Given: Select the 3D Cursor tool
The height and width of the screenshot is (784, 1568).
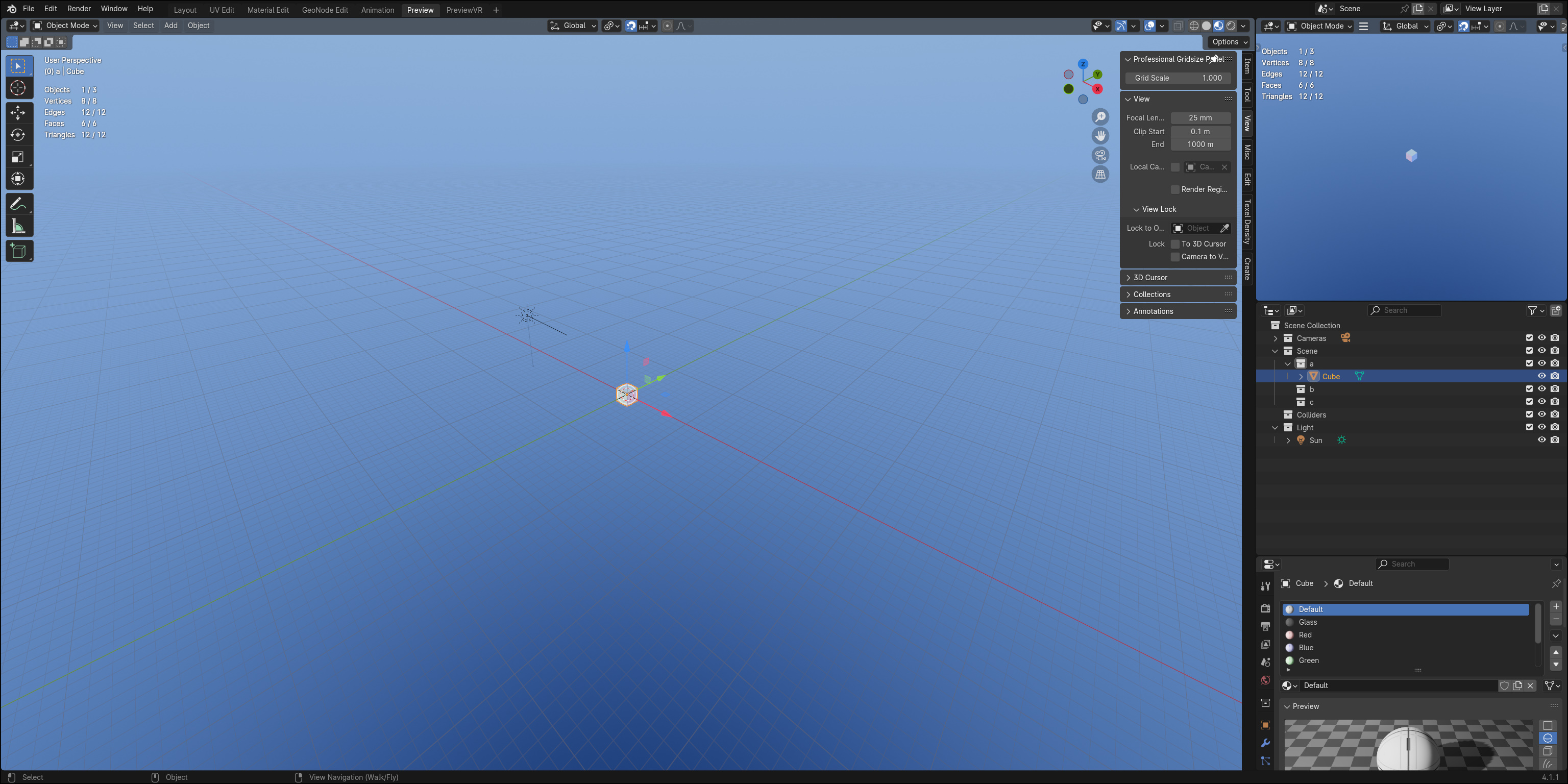Looking at the screenshot, I should pos(18,88).
